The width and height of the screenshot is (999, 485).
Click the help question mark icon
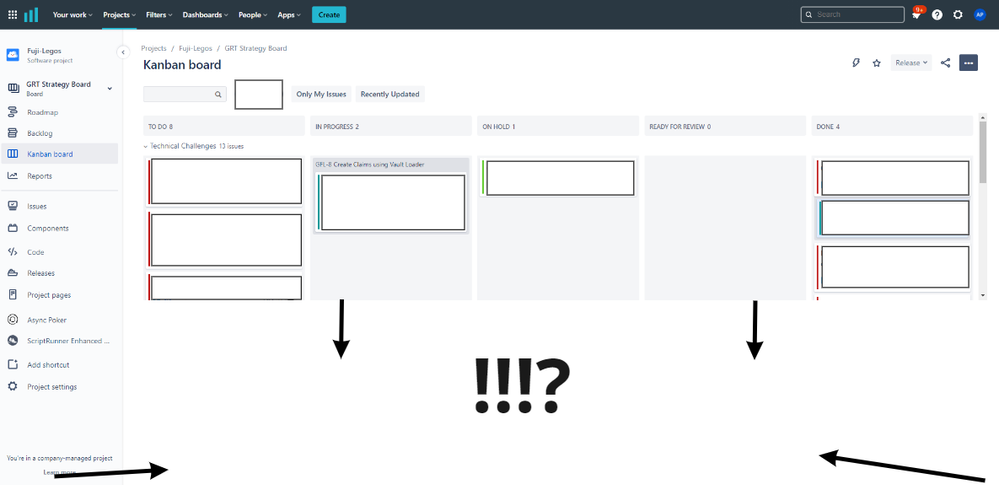tap(937, 15)
